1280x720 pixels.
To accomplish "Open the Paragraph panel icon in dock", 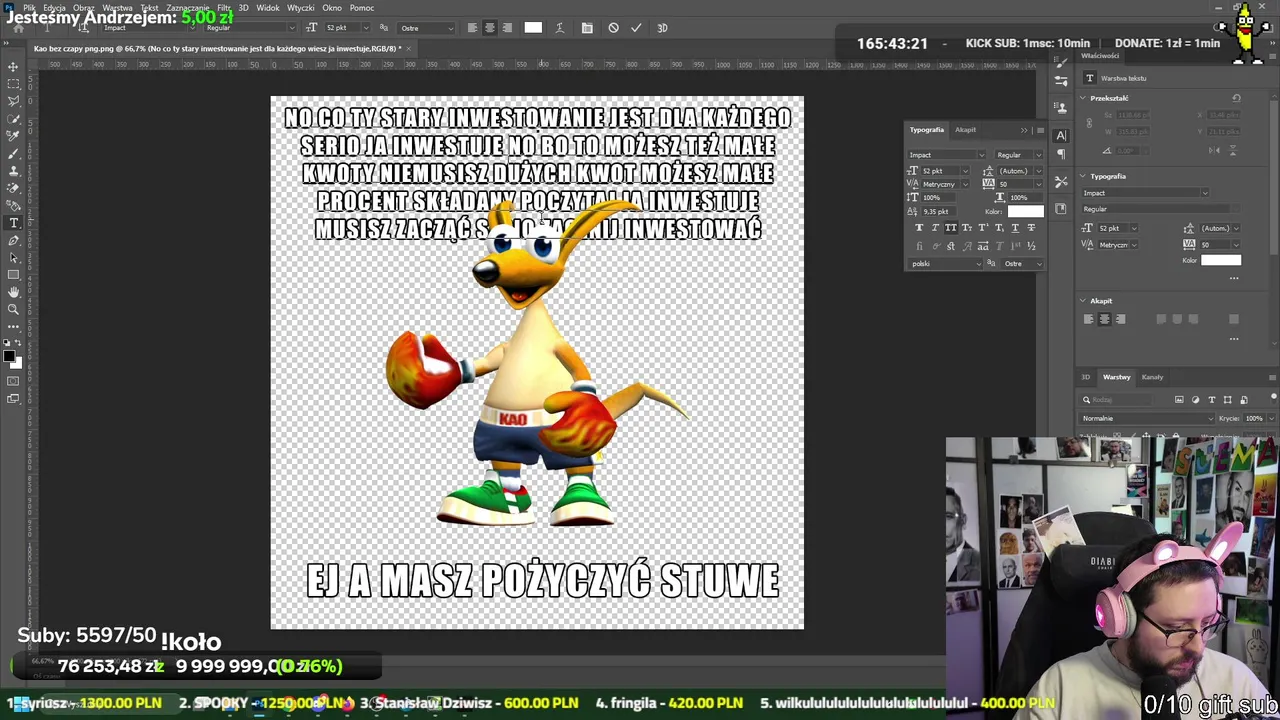I will [1061, 154].
